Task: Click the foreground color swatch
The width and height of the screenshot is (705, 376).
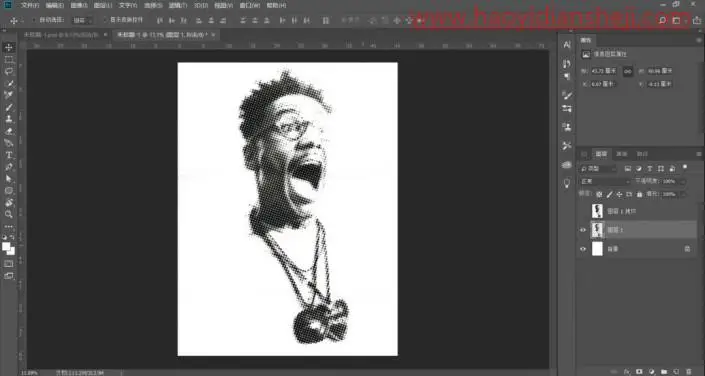Action: point(6,246)
